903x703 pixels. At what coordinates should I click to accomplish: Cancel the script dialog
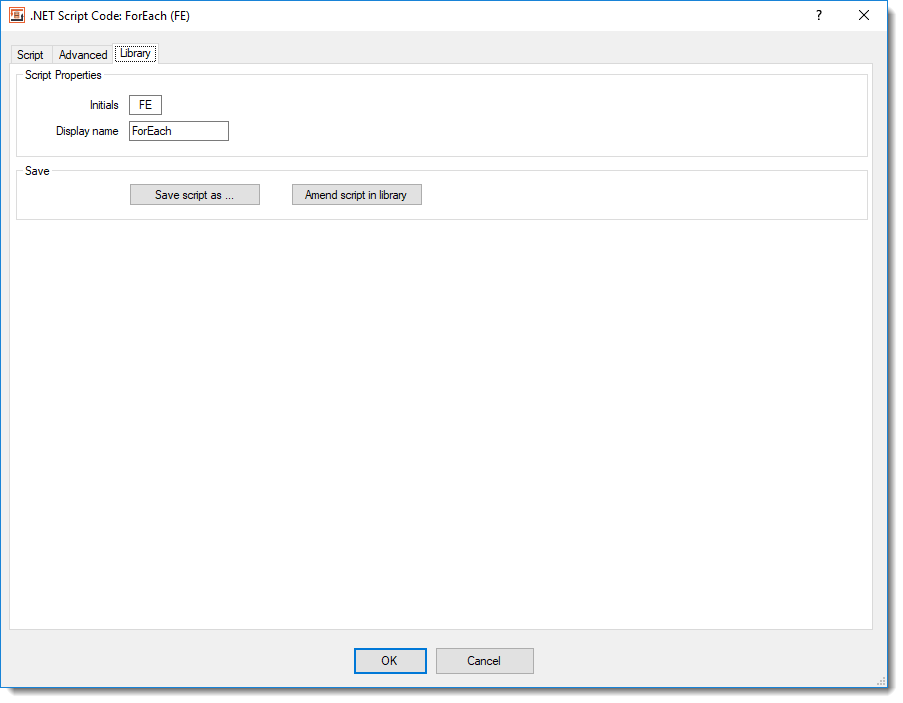pos(484,661)
